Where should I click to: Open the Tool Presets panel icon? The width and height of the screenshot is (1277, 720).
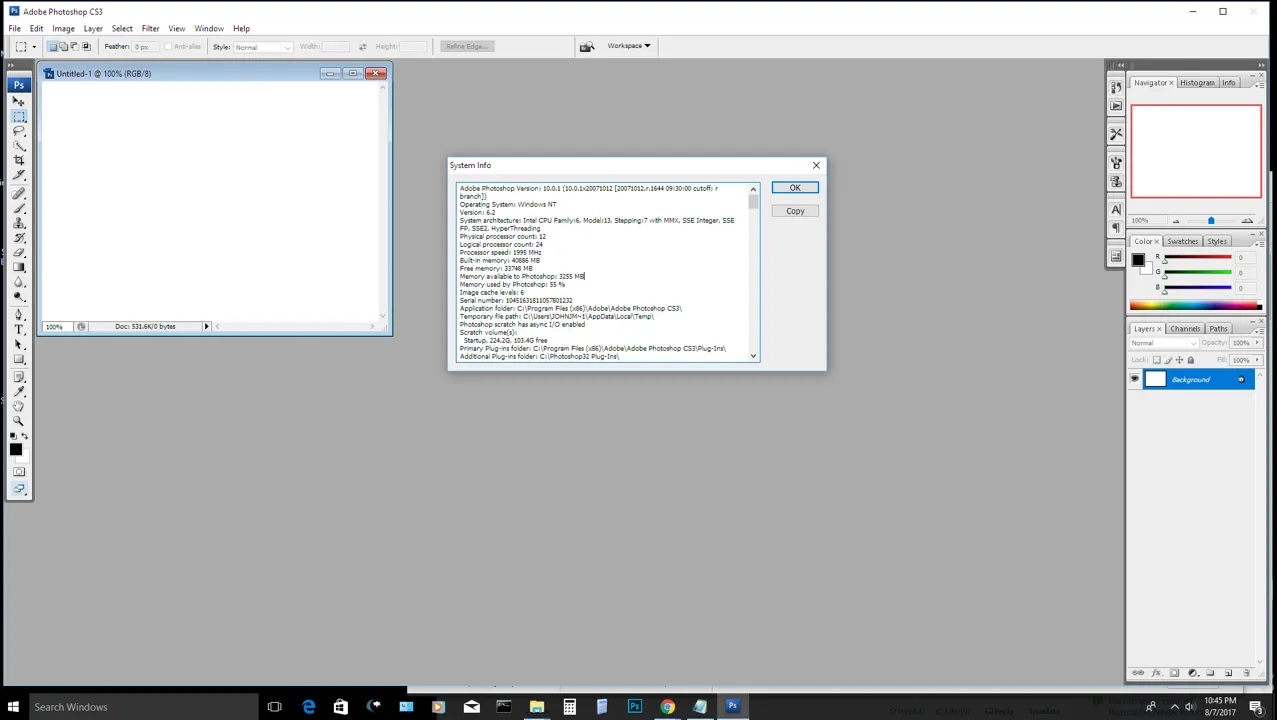[x=1116, y=132]
